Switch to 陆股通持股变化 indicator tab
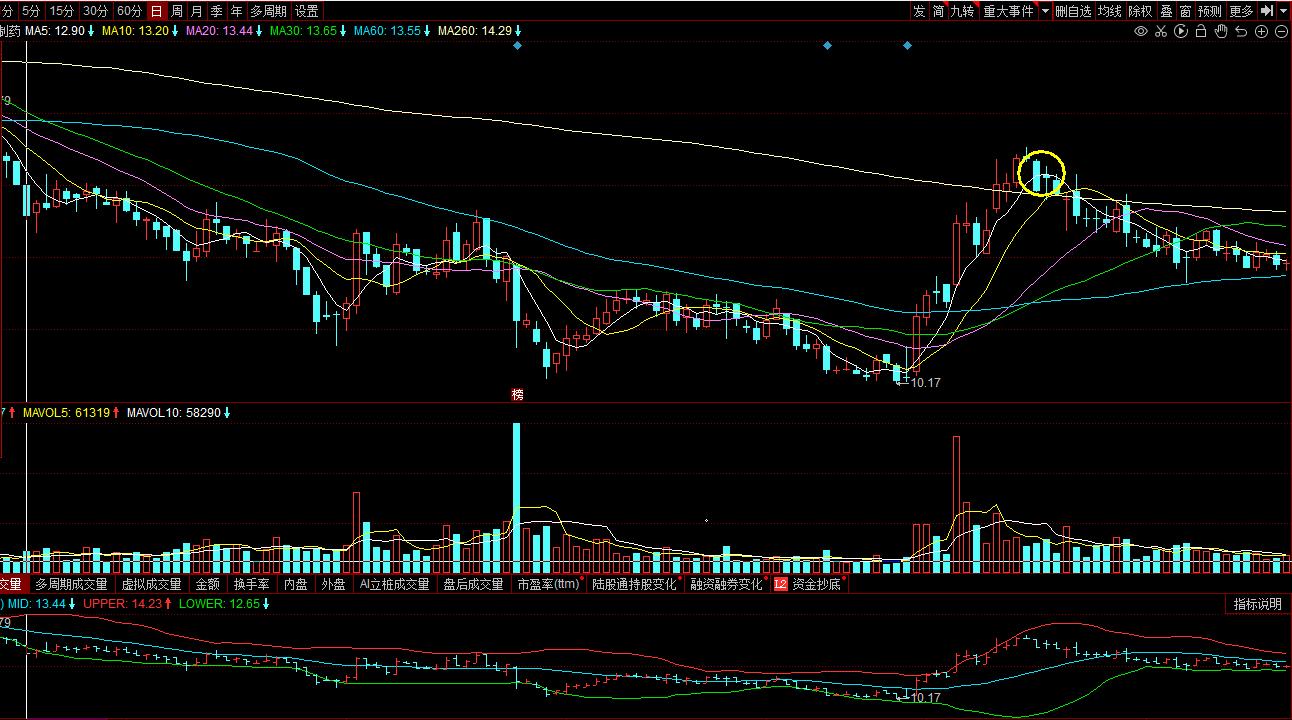This screenshot has width=1292, height=720. point(634,584)
